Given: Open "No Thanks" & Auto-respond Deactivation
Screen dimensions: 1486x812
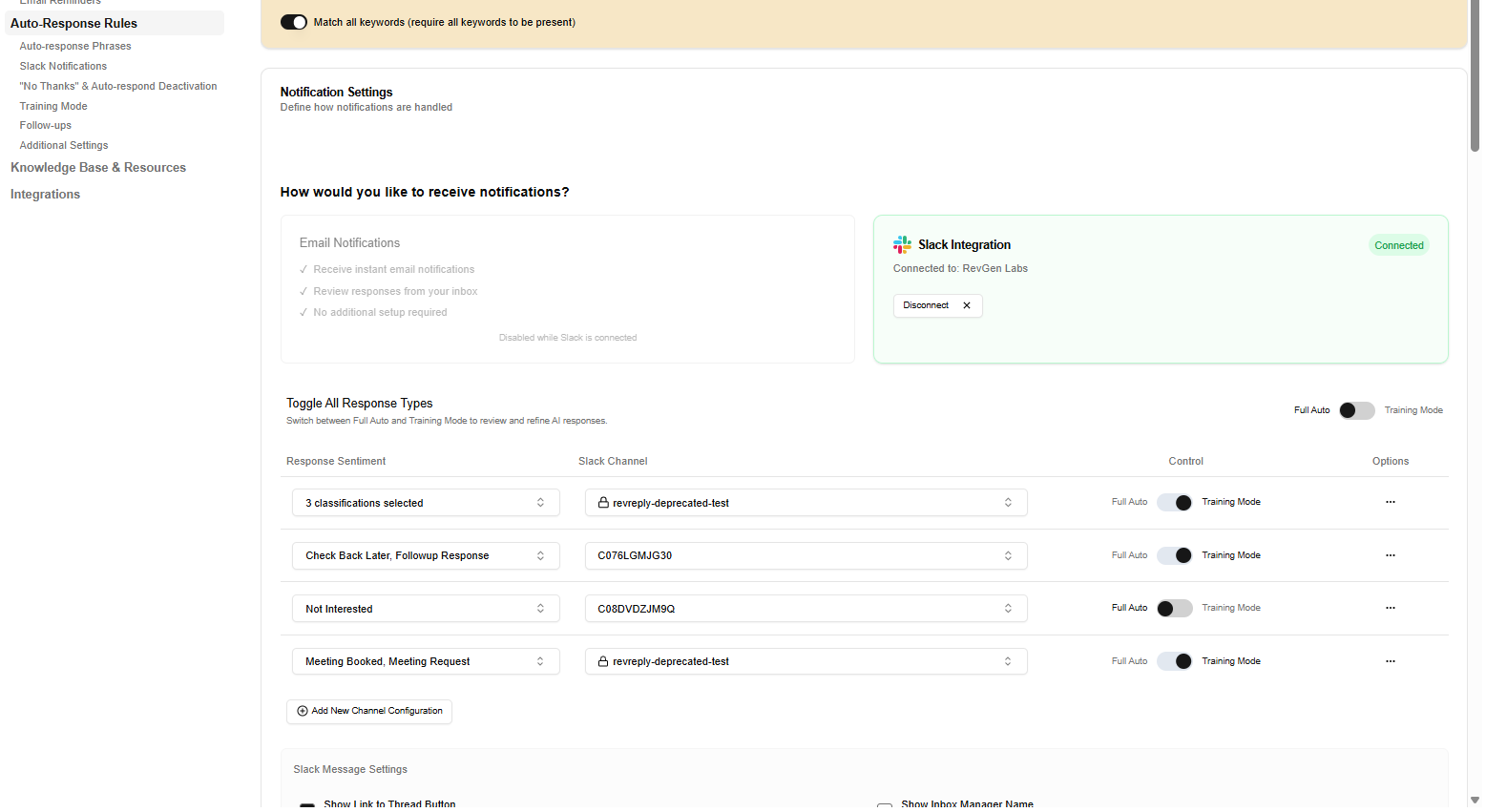Looking at the screenshot, I should (x=118, y=86).
